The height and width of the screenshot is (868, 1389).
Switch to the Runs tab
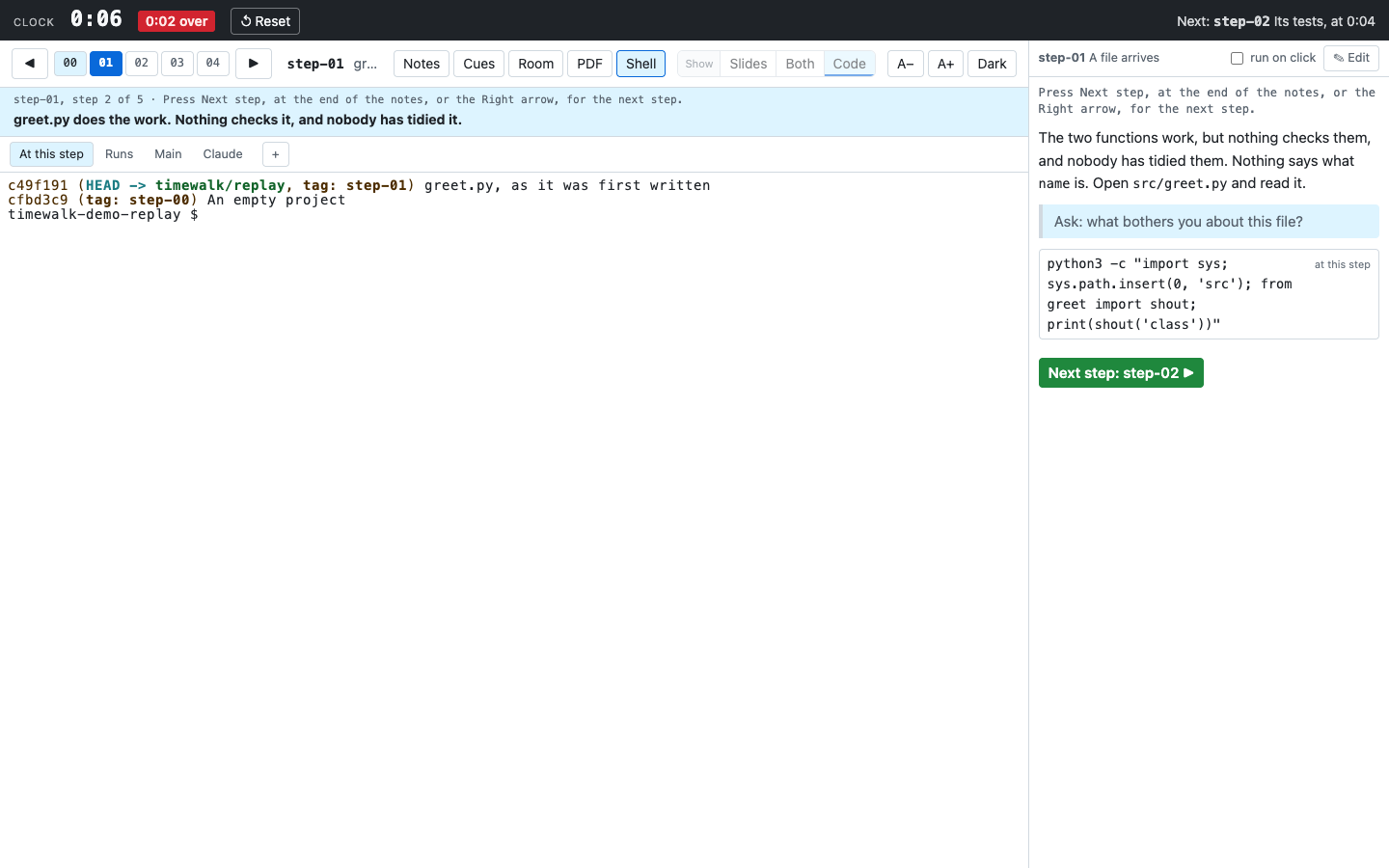tap(120, 154)
